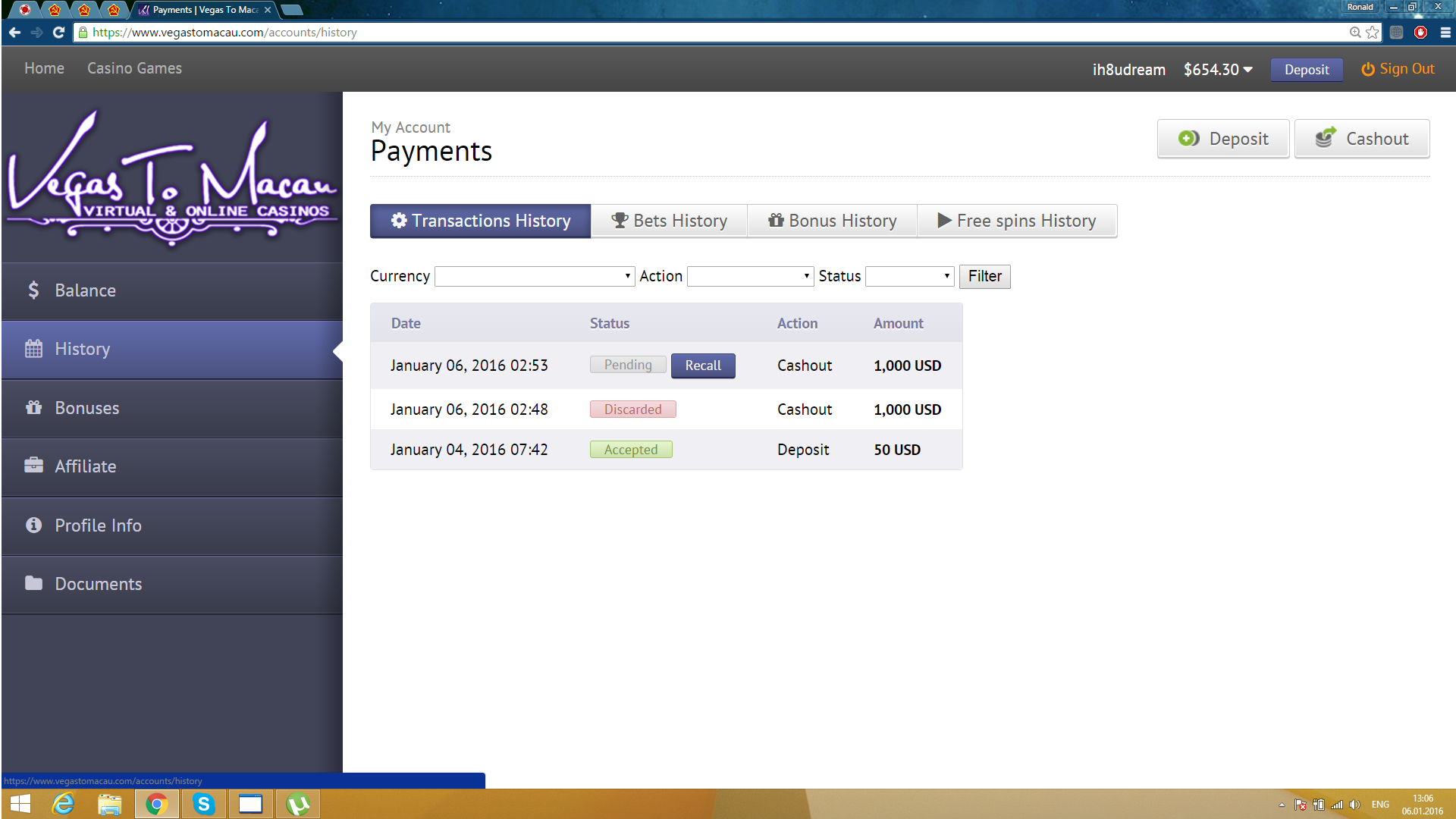The height and width of the screenshot is (819, 1456).
Task: Expand the Currency dropdown
Action: (535, 276)
